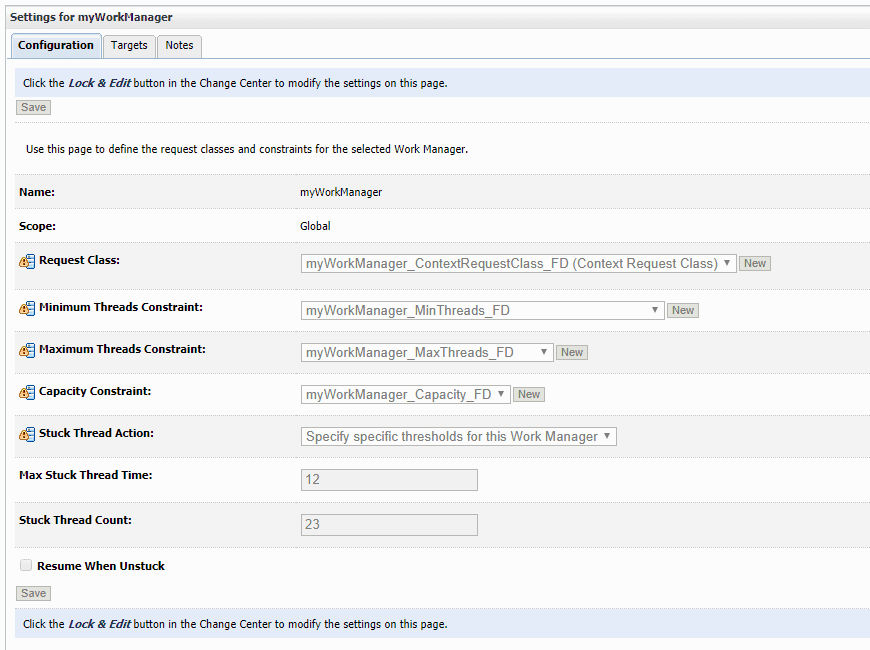Viewport: 870px width, 650px height.
Task: Open the Request Class dropdown
Action: coord(518,264)
